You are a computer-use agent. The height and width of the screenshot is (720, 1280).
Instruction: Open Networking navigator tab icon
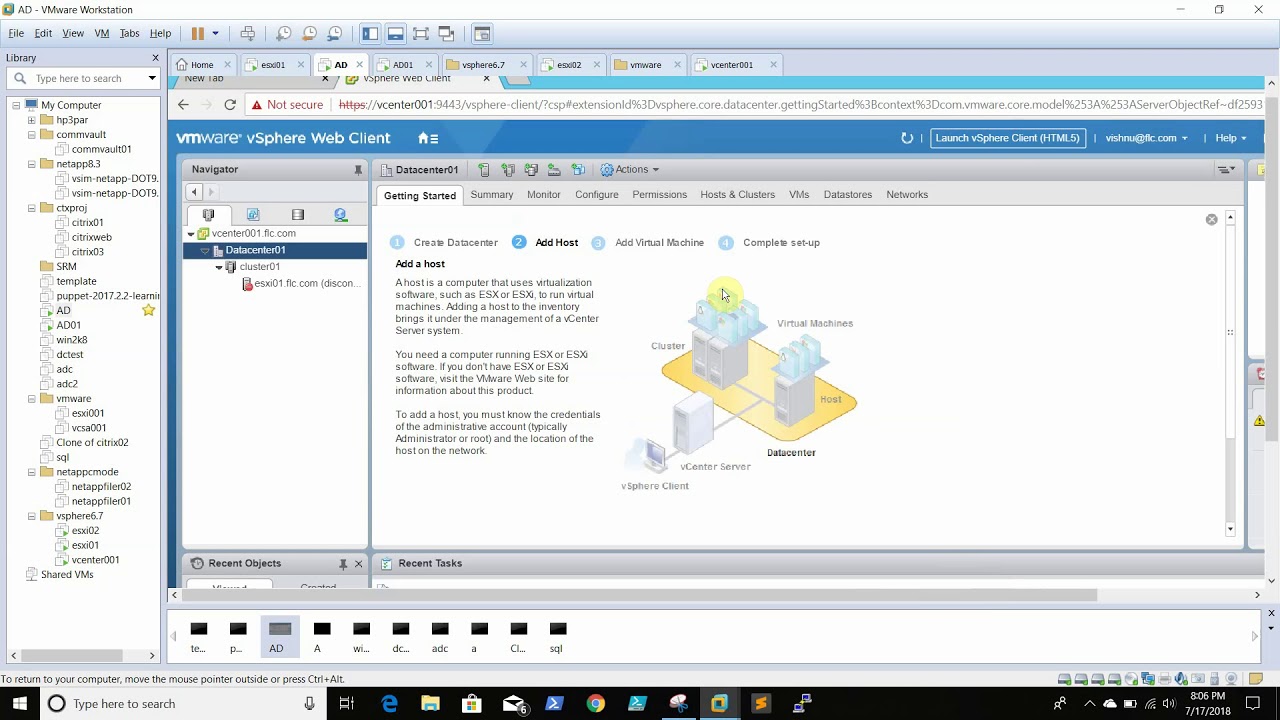tap(341, 214)
